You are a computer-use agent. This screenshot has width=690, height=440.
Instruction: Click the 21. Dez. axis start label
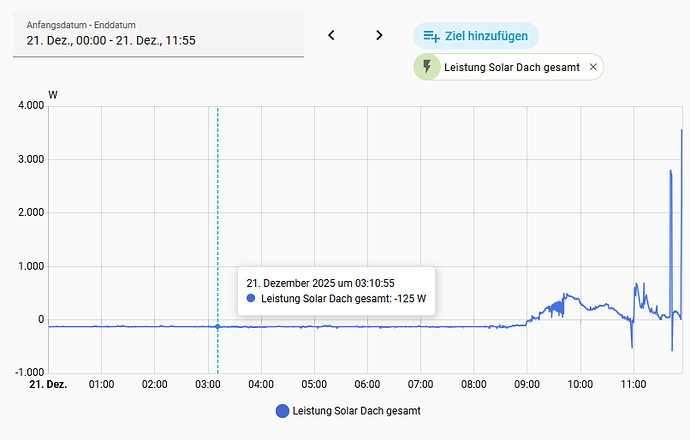coord(48,385)
